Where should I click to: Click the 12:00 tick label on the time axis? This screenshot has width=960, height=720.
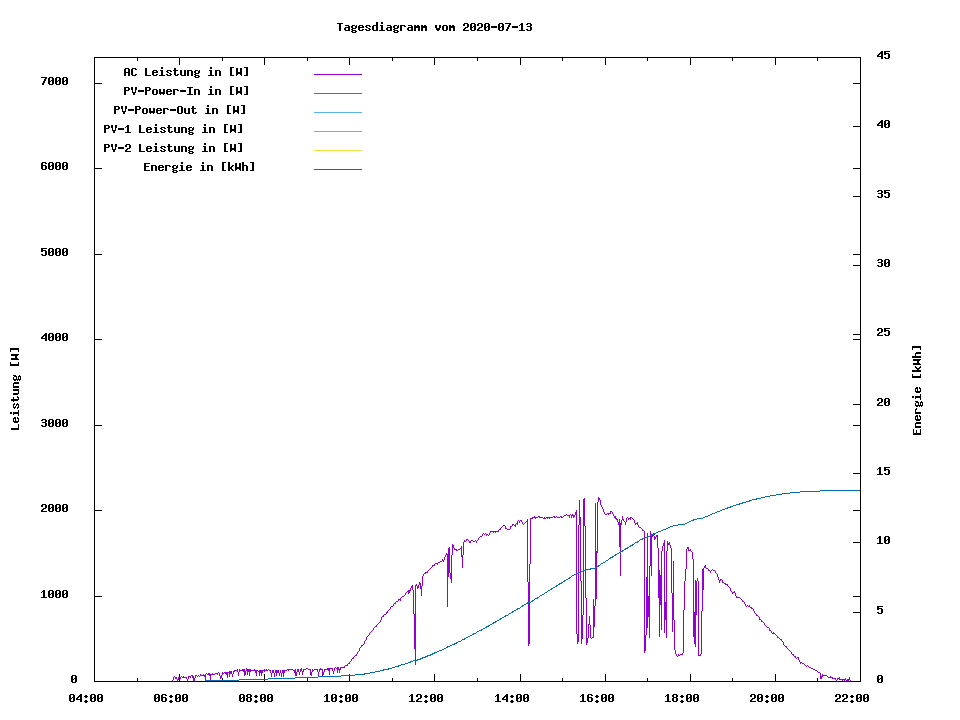(x=427, y=698)
